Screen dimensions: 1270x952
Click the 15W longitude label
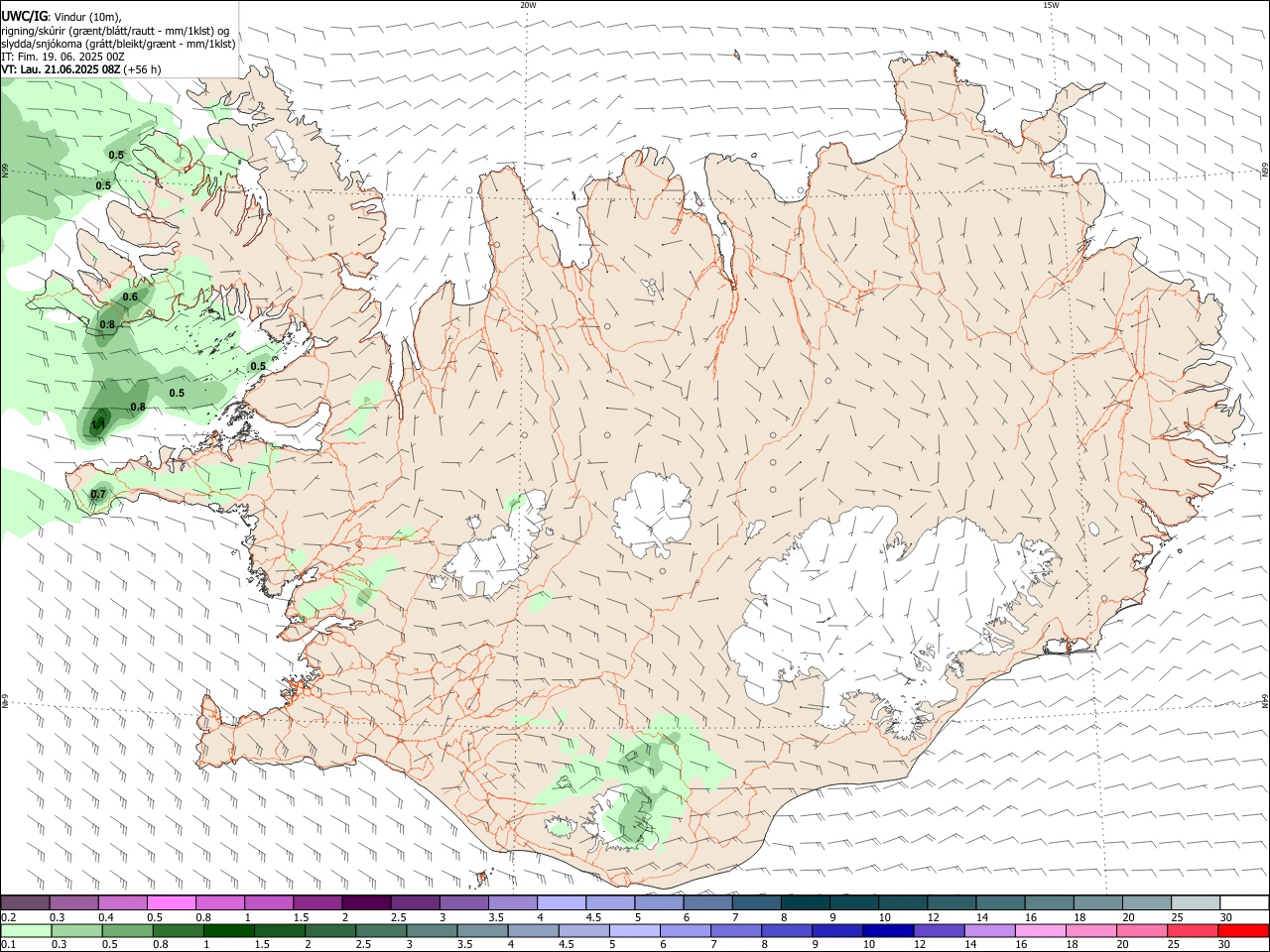coord(1052,5)
